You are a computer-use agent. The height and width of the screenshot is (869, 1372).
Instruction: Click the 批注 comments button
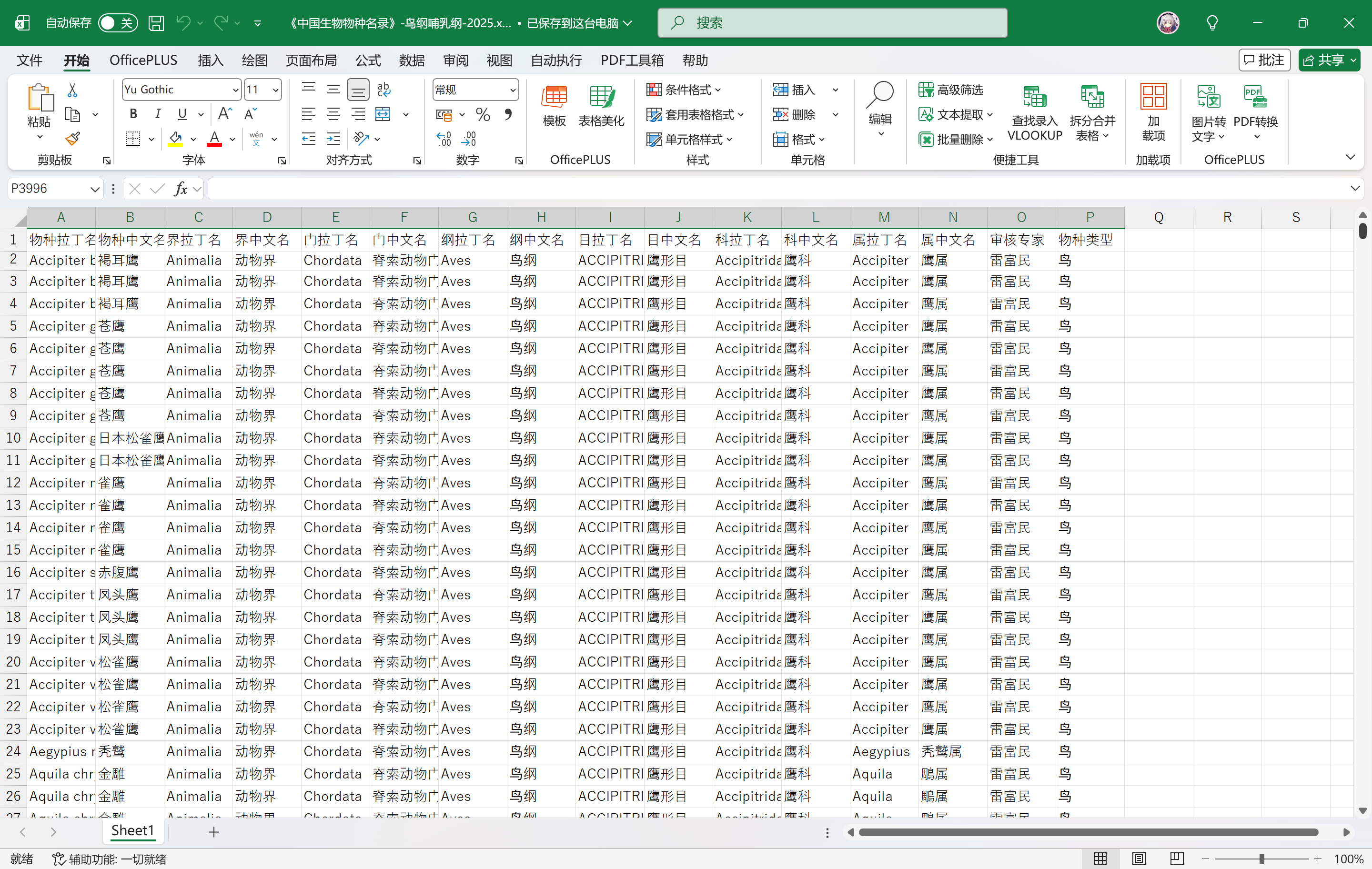1264,60
